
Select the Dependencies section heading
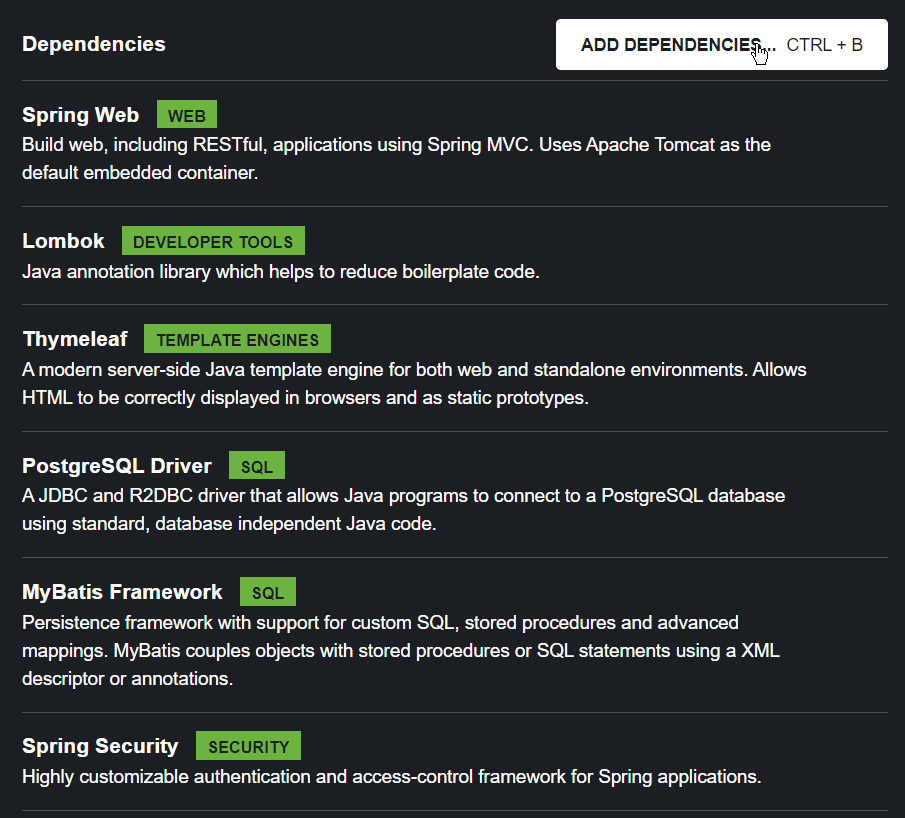coord(94,44)
